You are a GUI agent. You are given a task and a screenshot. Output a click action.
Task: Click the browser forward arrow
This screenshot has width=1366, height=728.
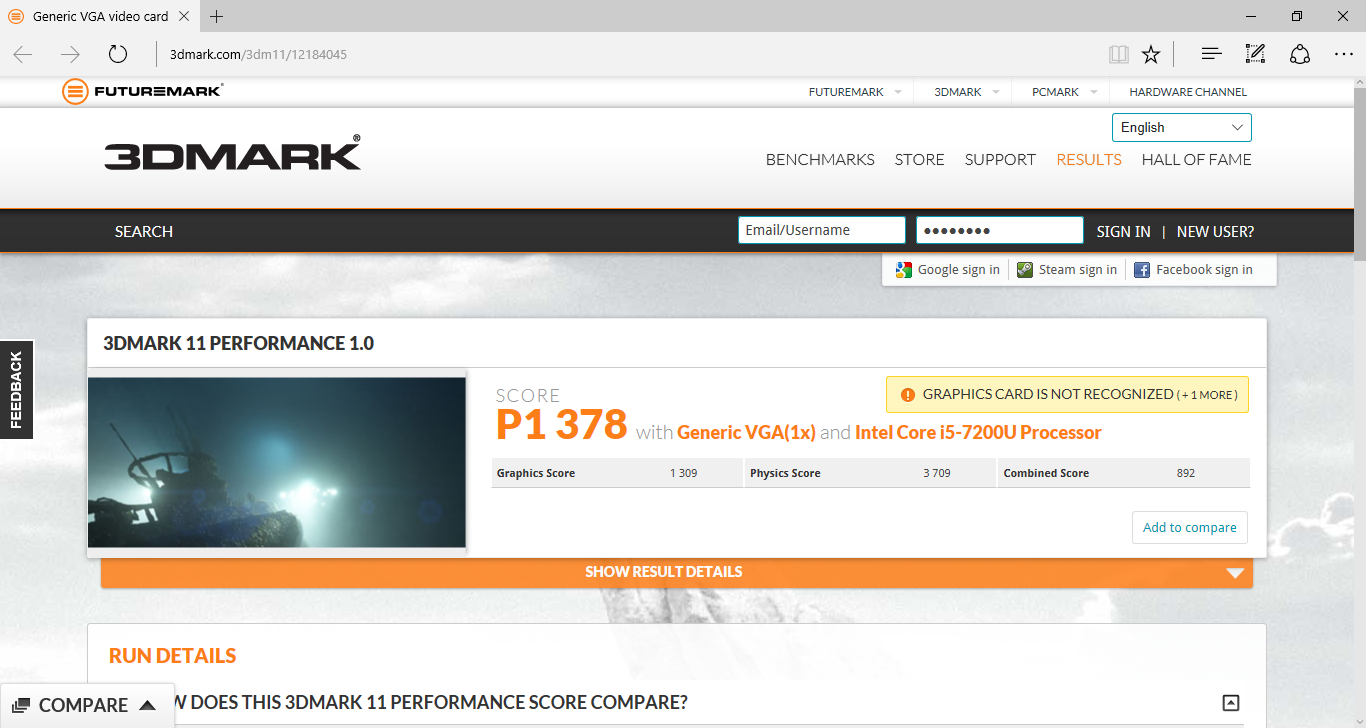pyautogui.click(x=70, y=54)
